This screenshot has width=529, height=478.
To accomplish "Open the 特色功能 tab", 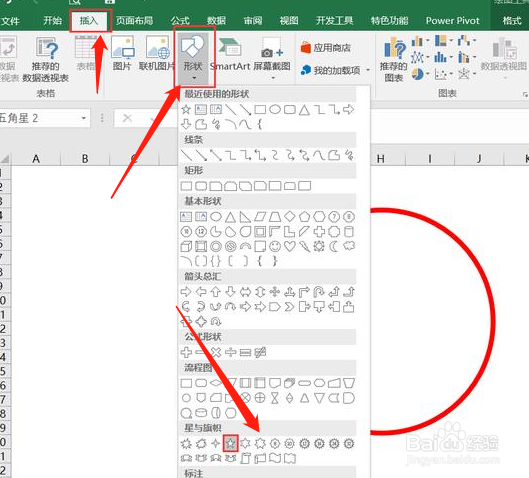I will (389, 21).
